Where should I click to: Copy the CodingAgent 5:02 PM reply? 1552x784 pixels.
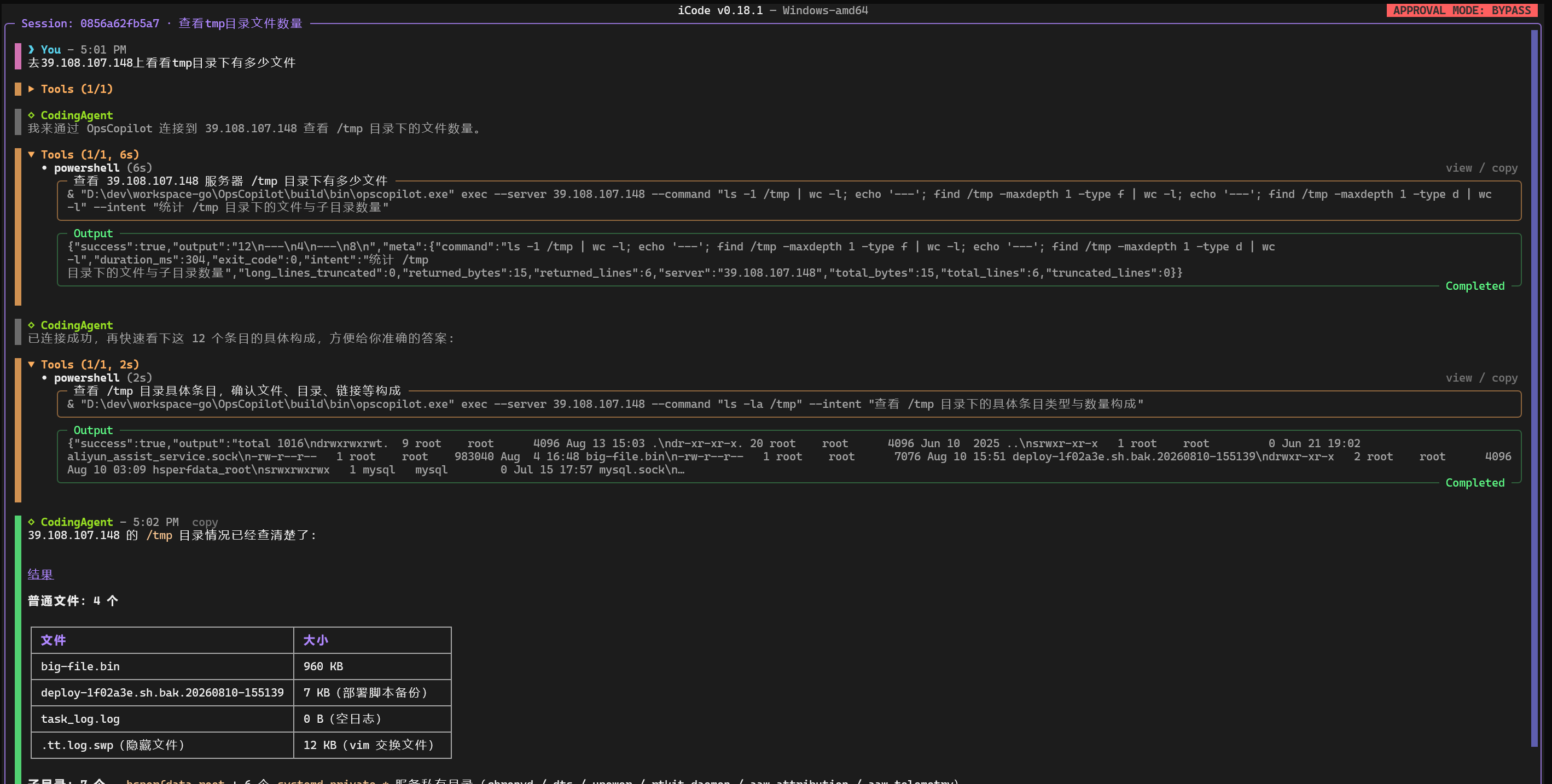pyautogui.click(x=205, y=522)
